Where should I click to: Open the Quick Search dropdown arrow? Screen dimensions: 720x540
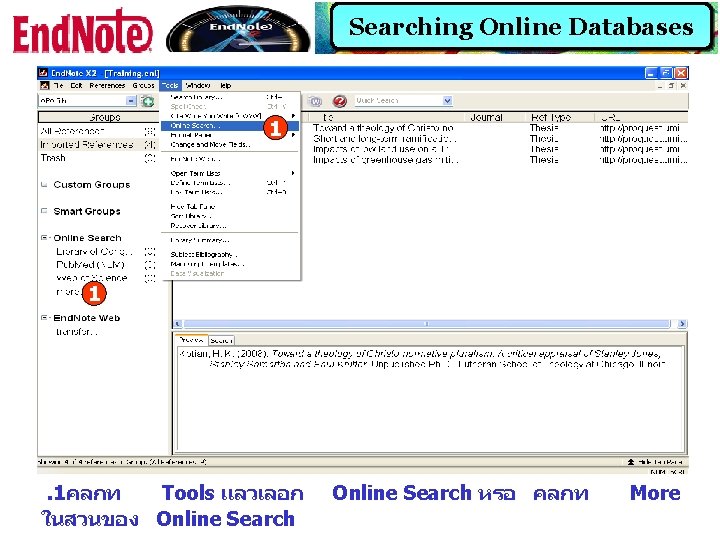(x=447, y=101)
